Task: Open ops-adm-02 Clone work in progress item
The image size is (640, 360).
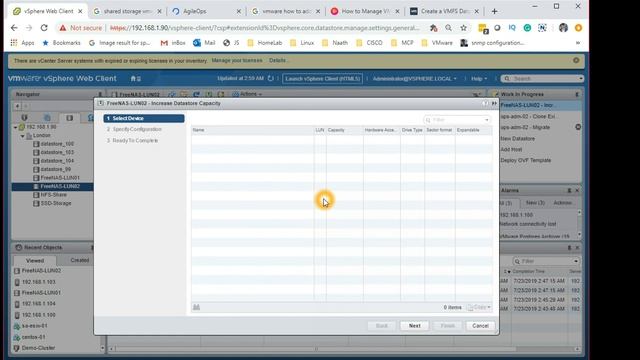Action: tap(528, 116)
